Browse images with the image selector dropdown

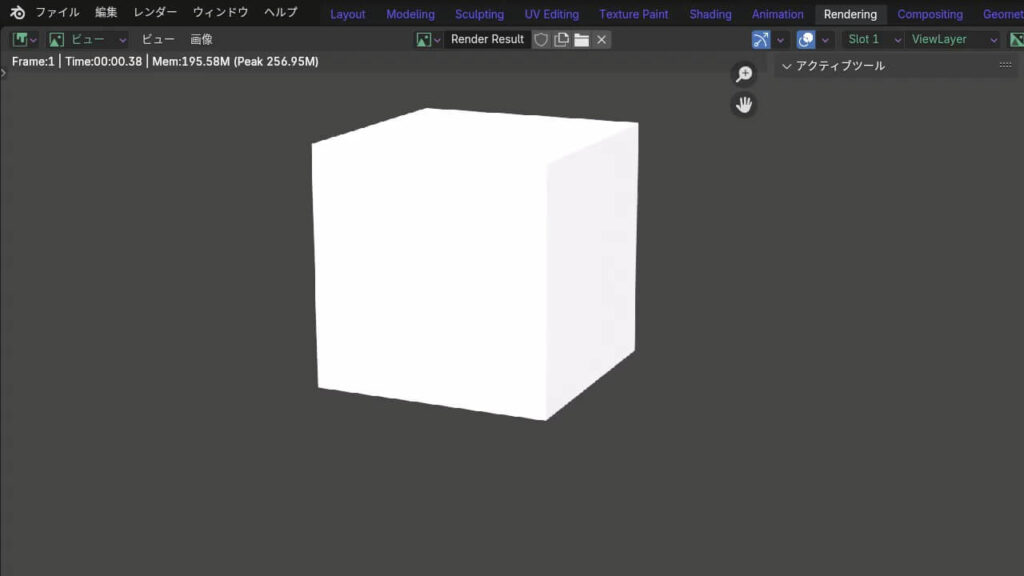click(x=428, y=40)
